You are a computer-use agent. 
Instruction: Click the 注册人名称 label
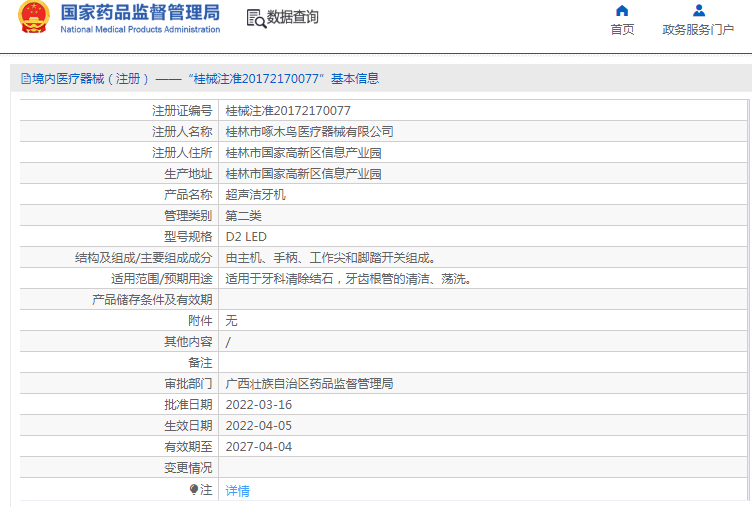(182, 131)
